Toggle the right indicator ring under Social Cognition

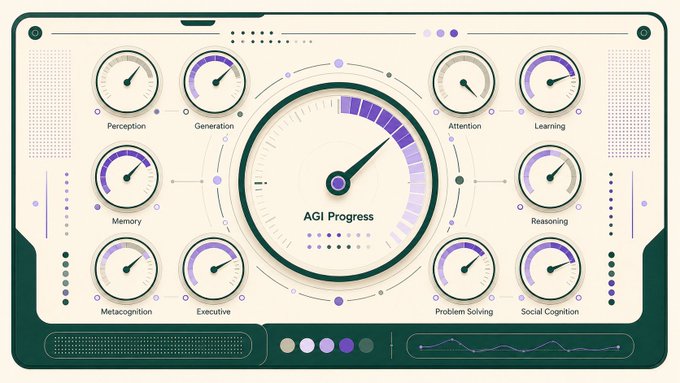pos(579,298)
